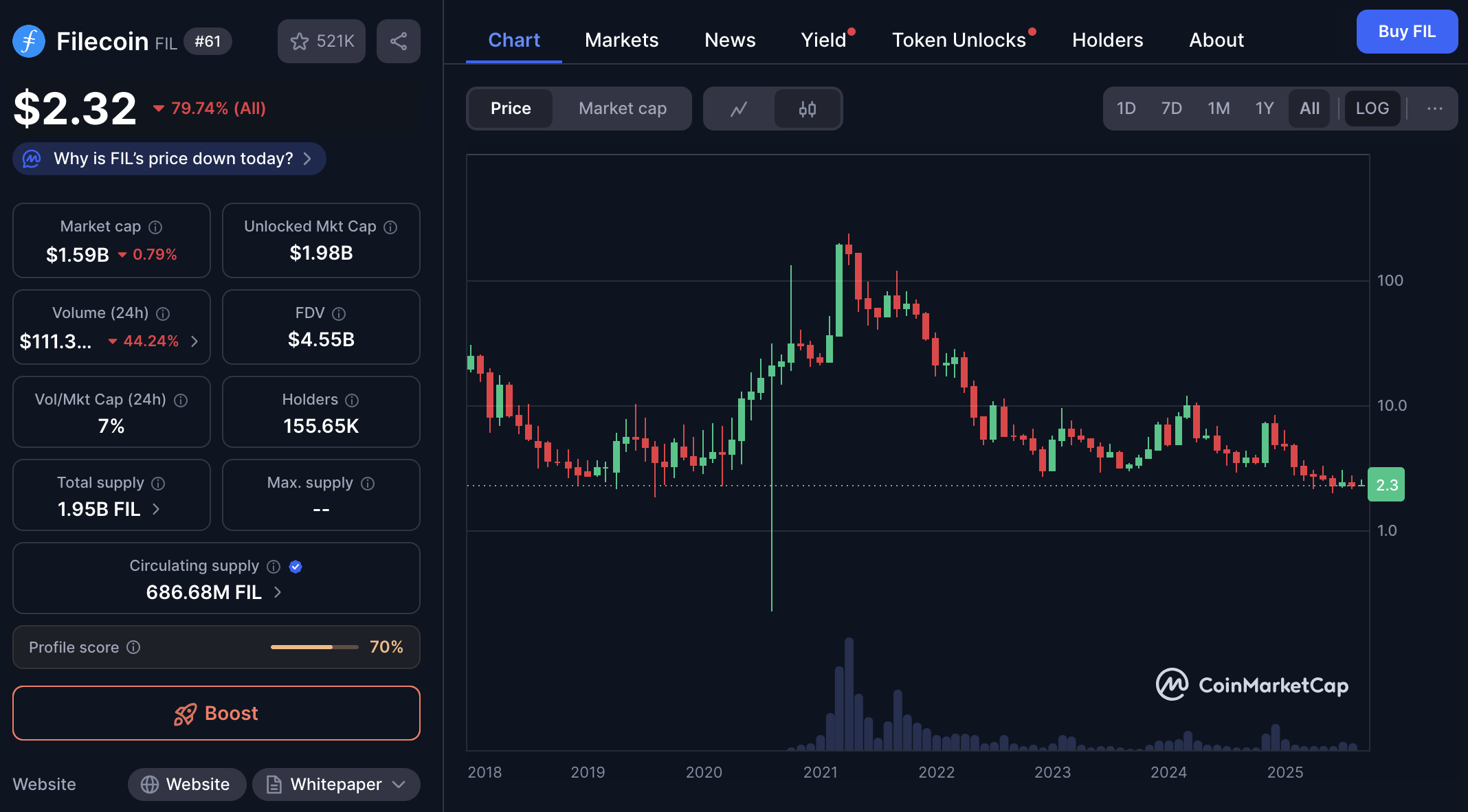Click the Profile score progress bar
The image size is (1468, 812).
(314, 647)
